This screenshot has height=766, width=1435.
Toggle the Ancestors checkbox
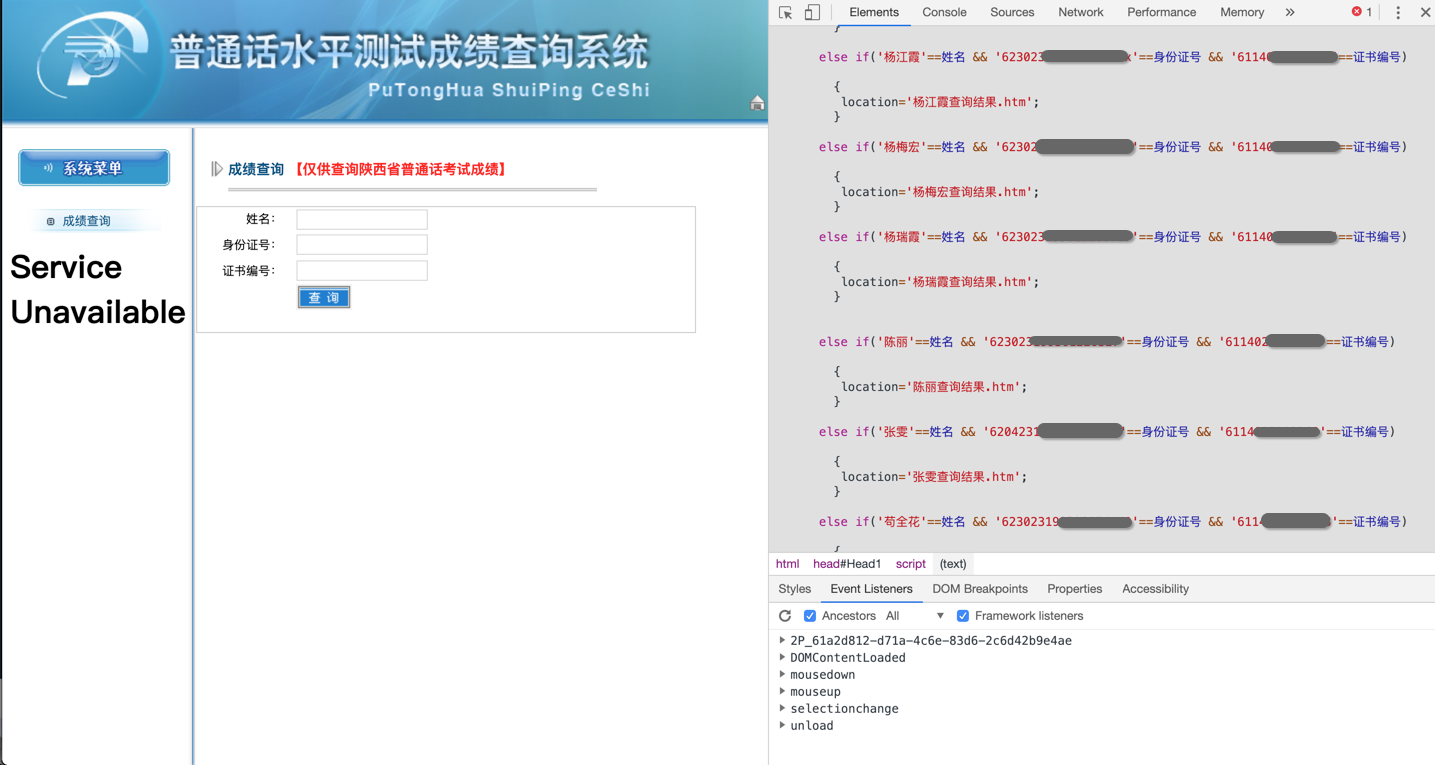(810, 616)
